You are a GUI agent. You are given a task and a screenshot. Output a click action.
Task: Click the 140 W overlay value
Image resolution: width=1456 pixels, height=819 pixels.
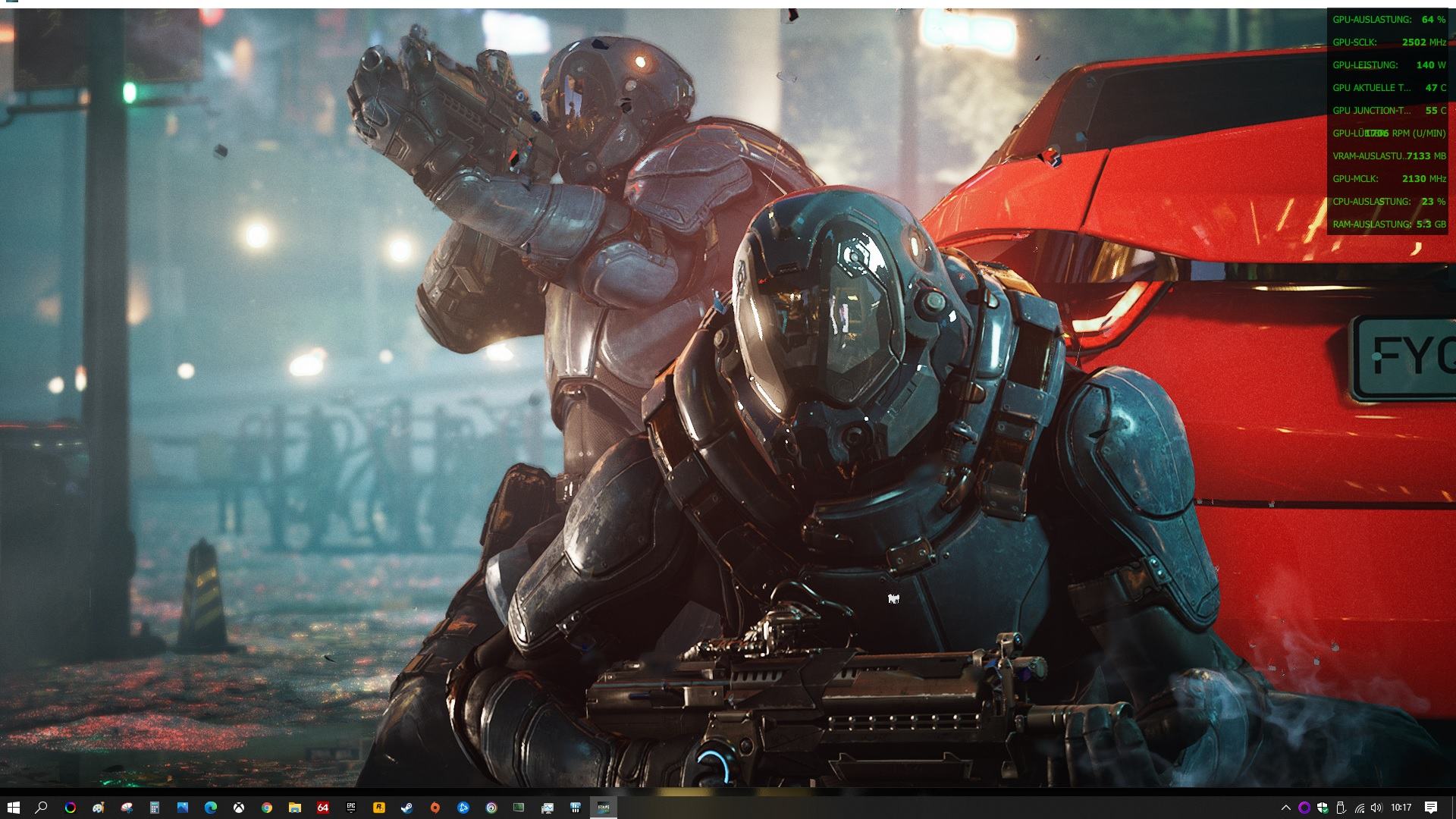(x=1430, y=65)
